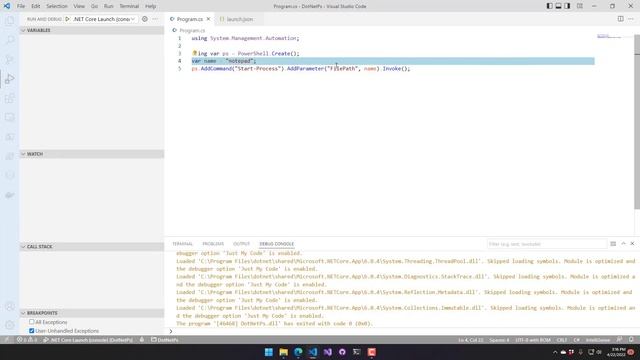Click errors and warnings count in status bar
This screenshot has height=360, width=640.
coord(27,340)
